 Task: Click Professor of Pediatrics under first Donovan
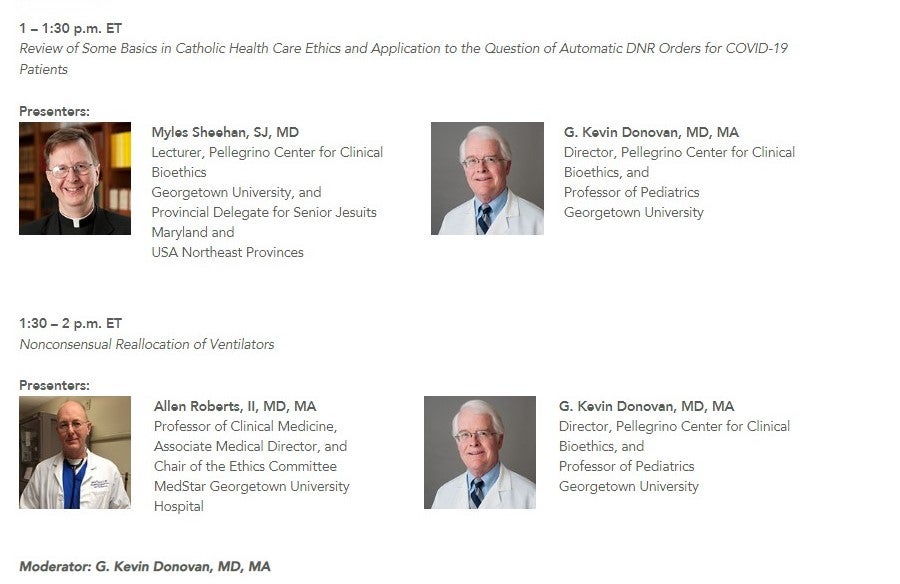click(631, 192)
